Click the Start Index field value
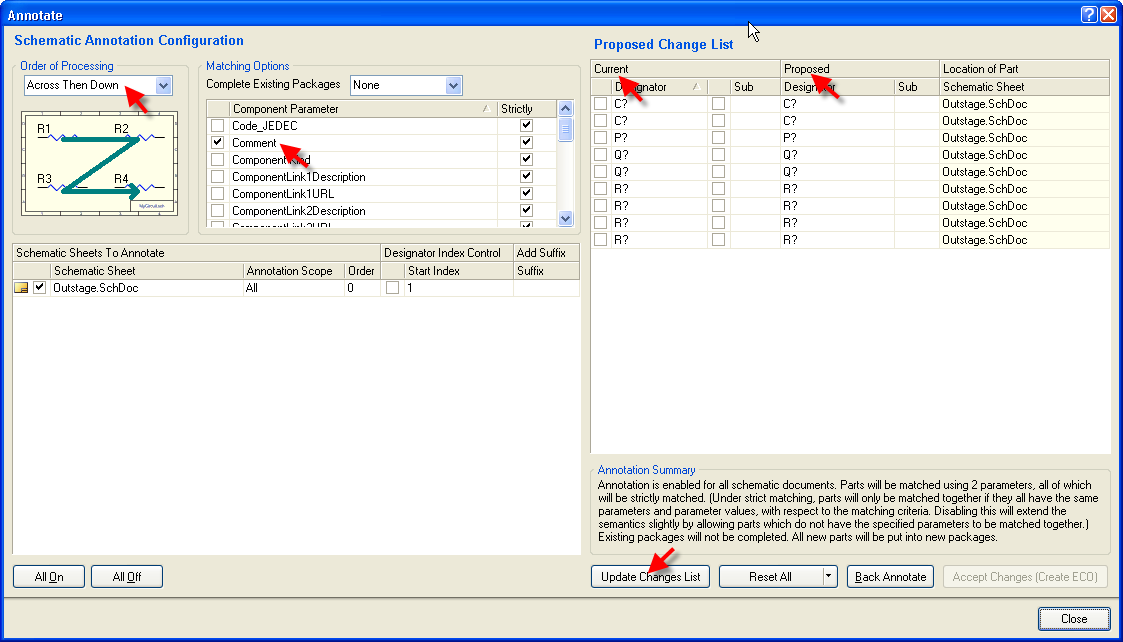The height and width of the screenshot is (642, 1123). point(458,288)
